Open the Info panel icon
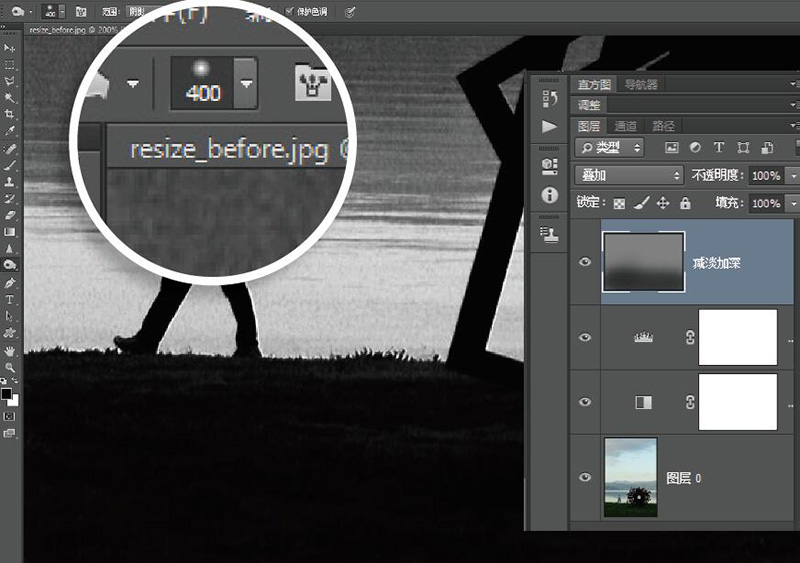This screenshot has height=563, width=800. point(549,195)
